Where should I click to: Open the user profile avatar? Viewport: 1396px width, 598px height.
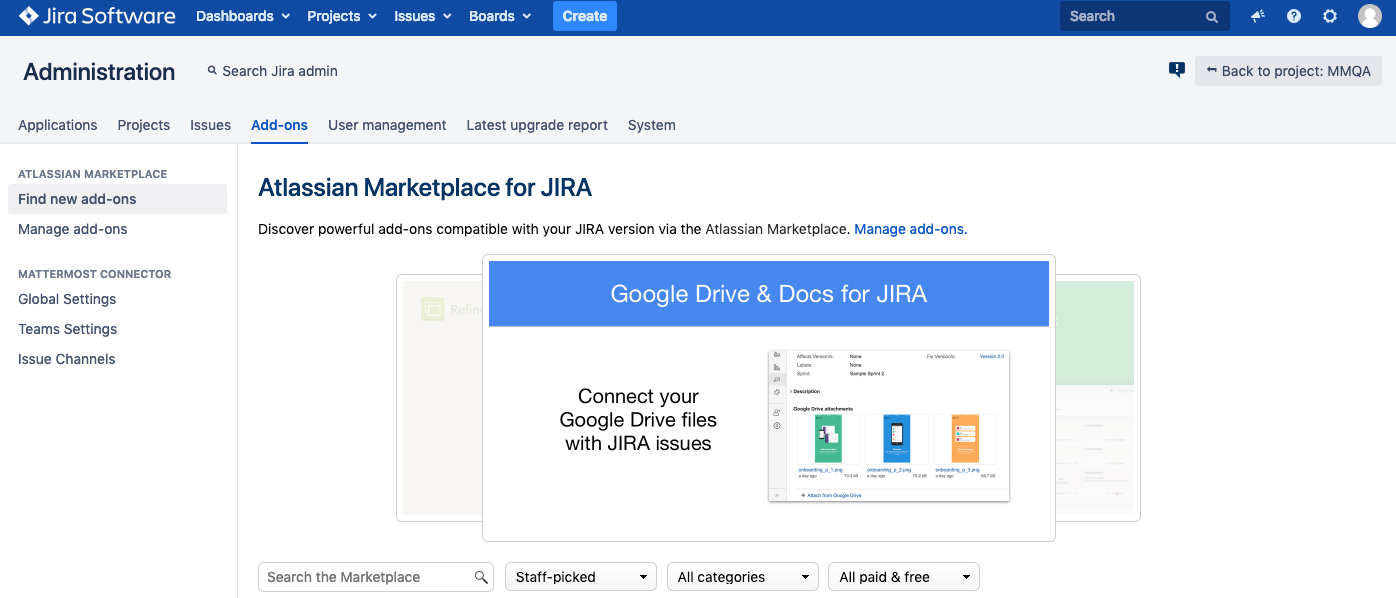coord(1369,16)
